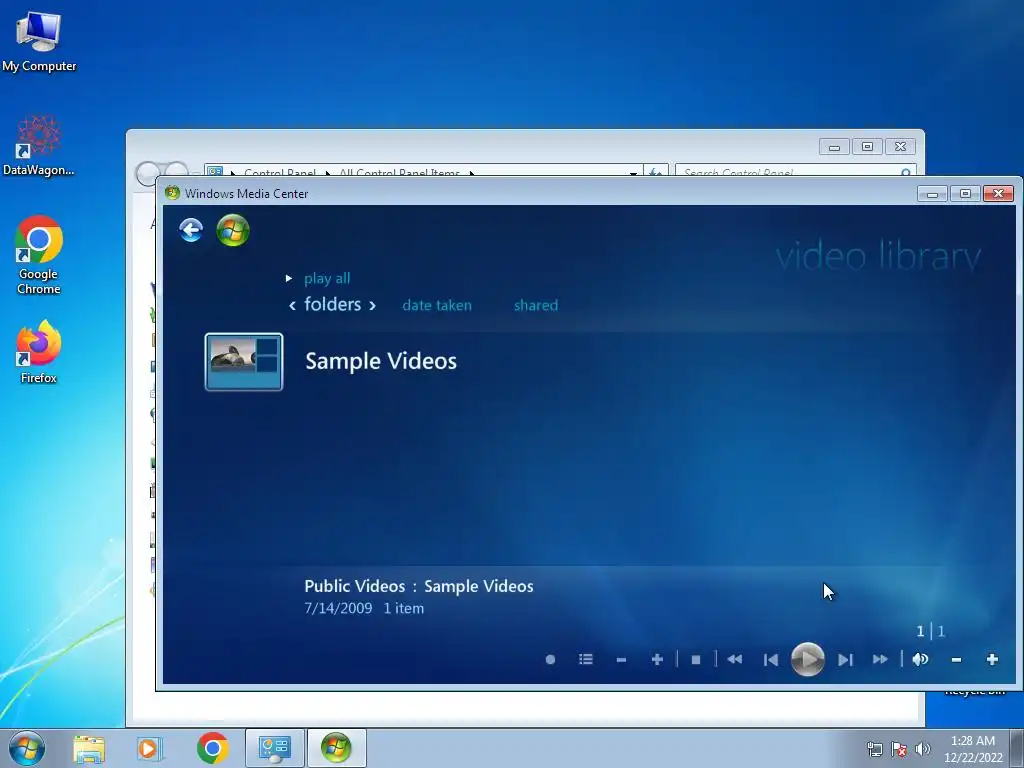
Task: Go back using the Media Center back arrow
Action: [191, 231]
